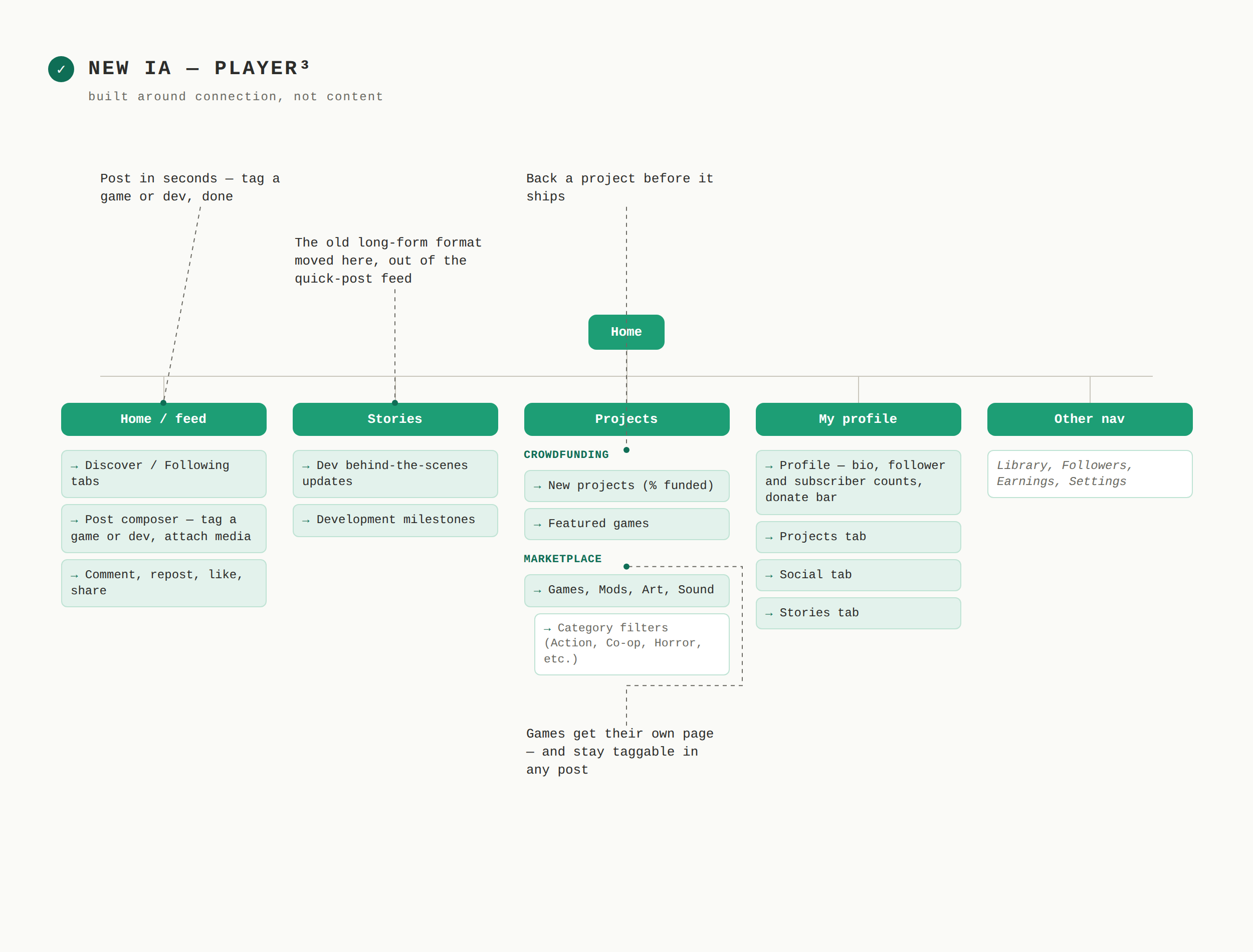The width and height of the screenshot is (1253, 952).
Task: Click the arrow icon on Development milestones
Action: pyautogui.click(x=306, y=521)
